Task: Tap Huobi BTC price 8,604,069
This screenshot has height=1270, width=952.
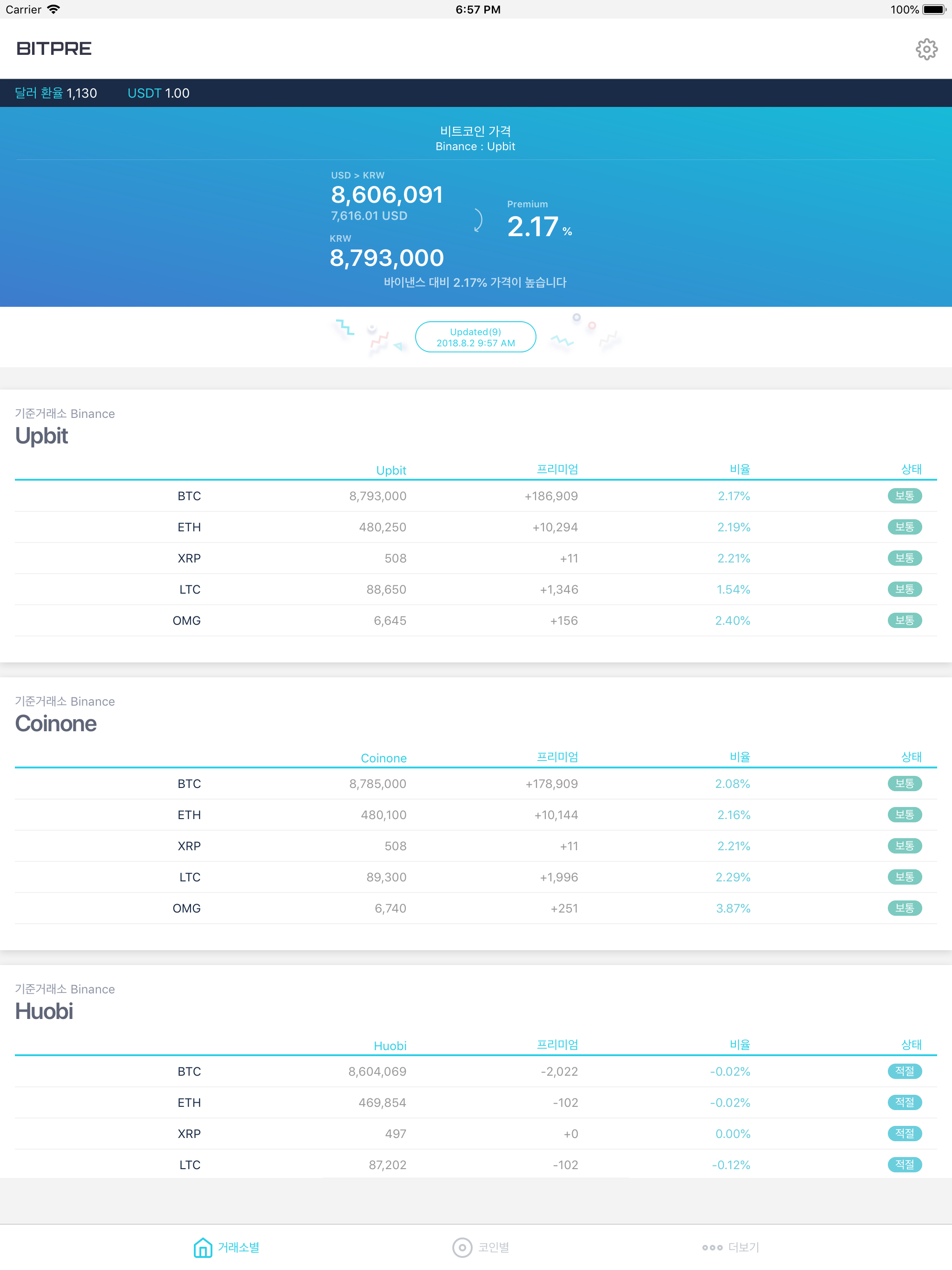Action: 377,1072
